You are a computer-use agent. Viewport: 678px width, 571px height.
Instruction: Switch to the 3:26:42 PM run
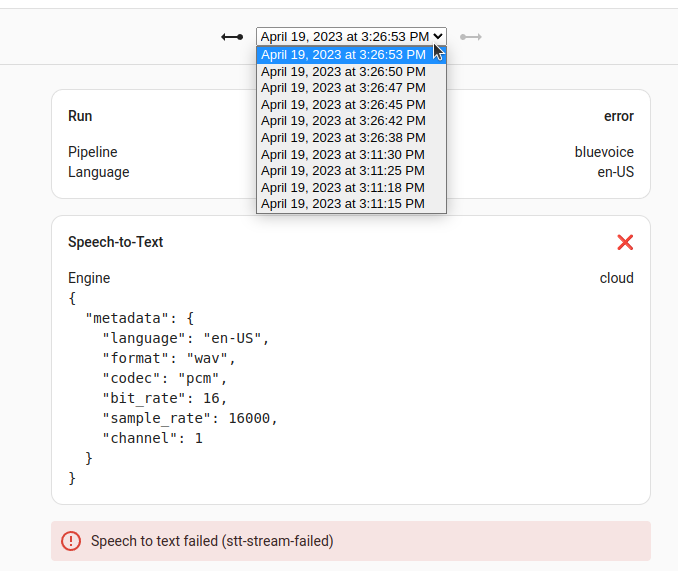(343, 121)
